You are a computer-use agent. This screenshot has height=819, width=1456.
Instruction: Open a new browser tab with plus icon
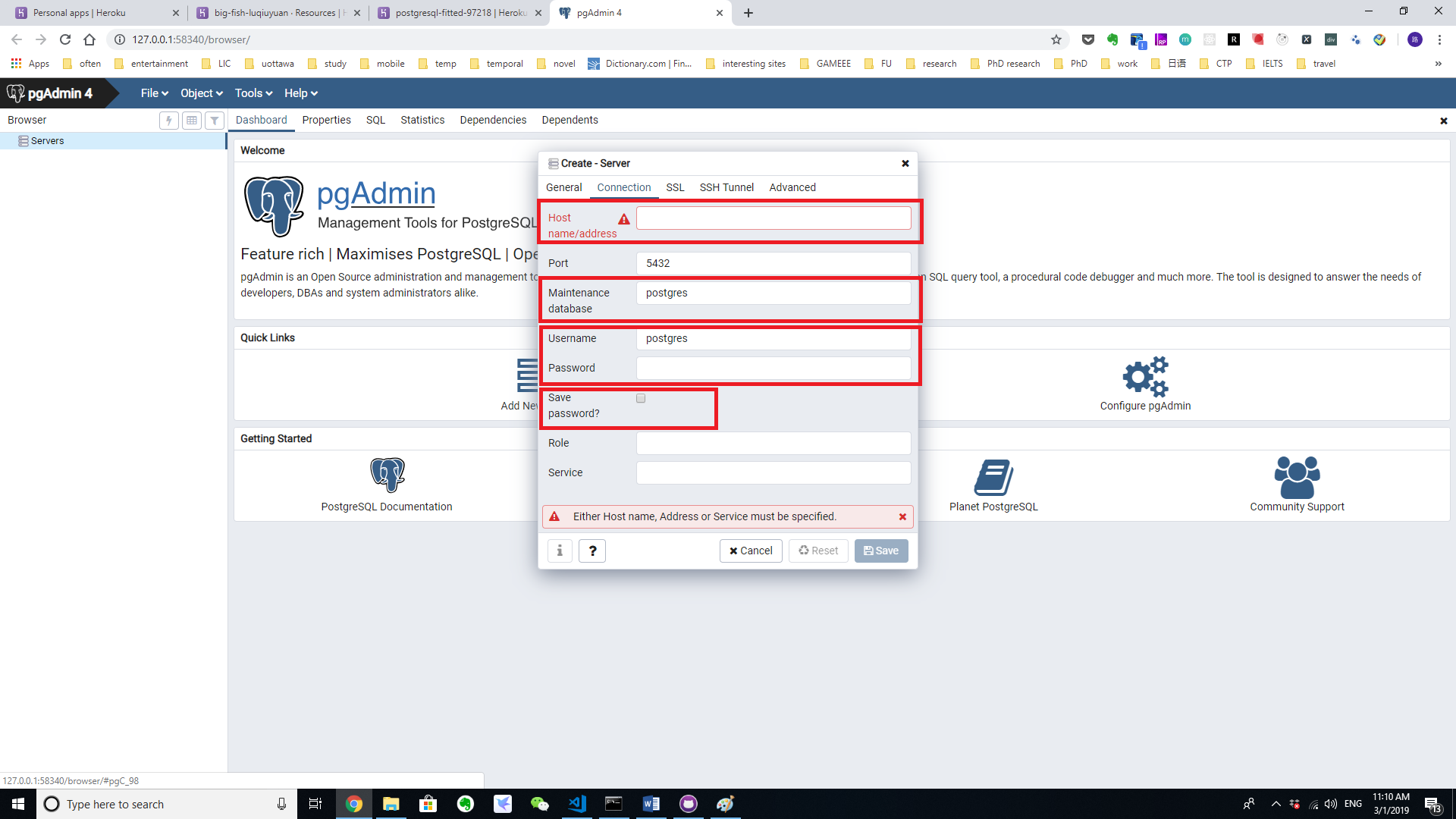click(748, 13)
